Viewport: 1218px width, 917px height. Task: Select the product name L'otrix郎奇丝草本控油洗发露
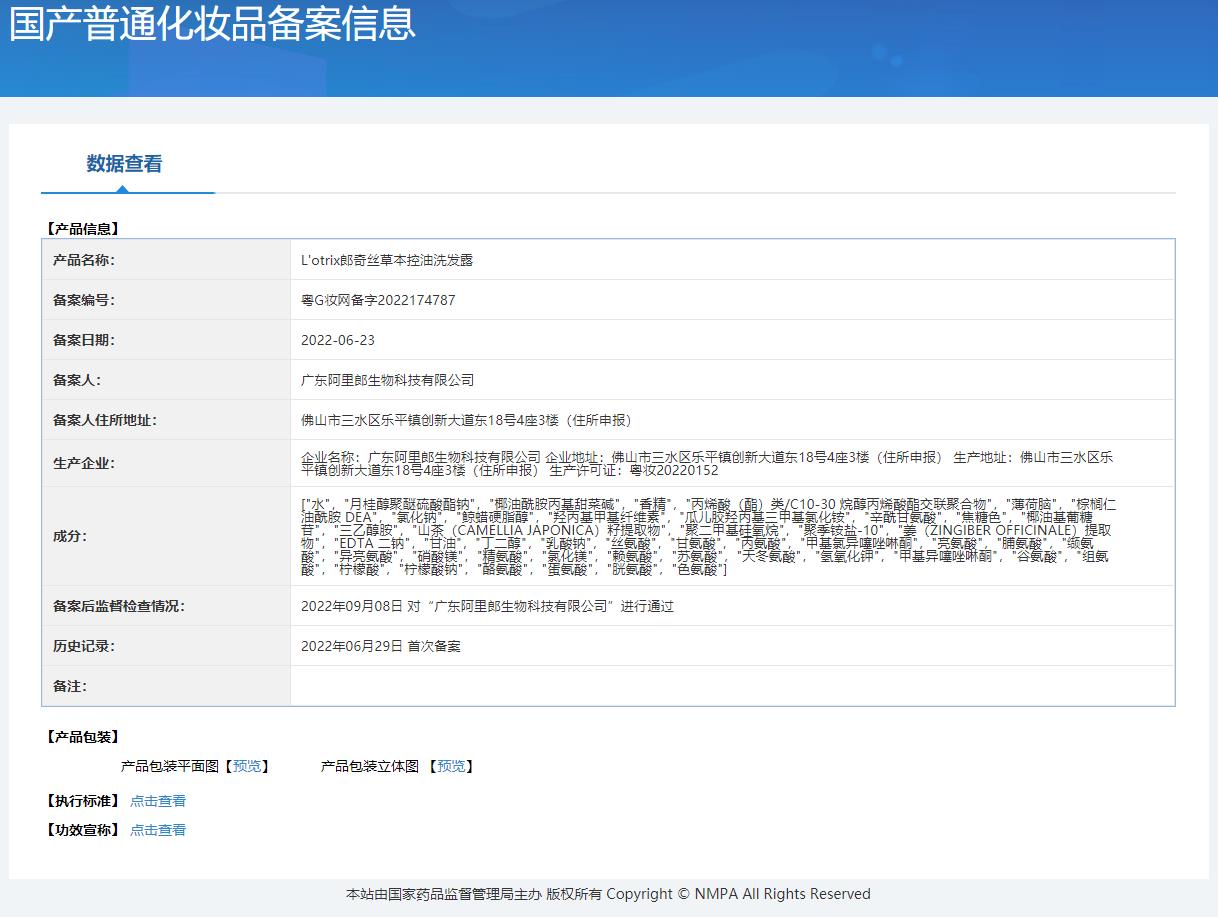[x=387, y=260]
